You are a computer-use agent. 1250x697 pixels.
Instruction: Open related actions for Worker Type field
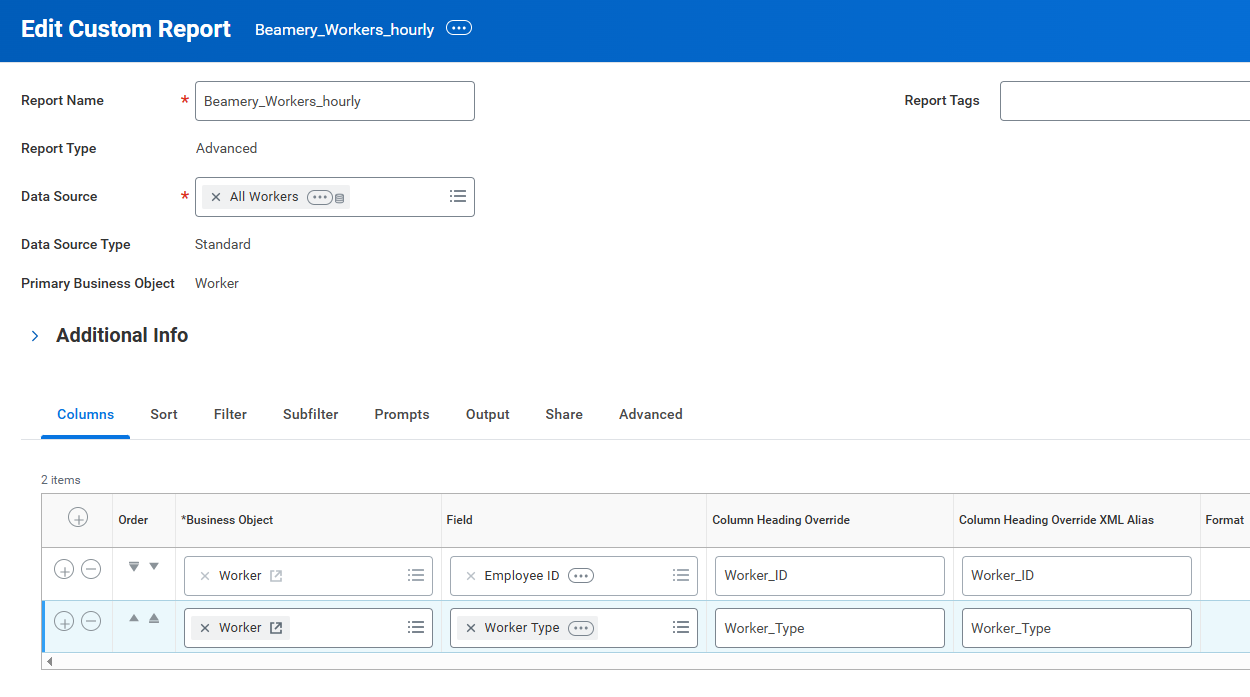(581, 628)
